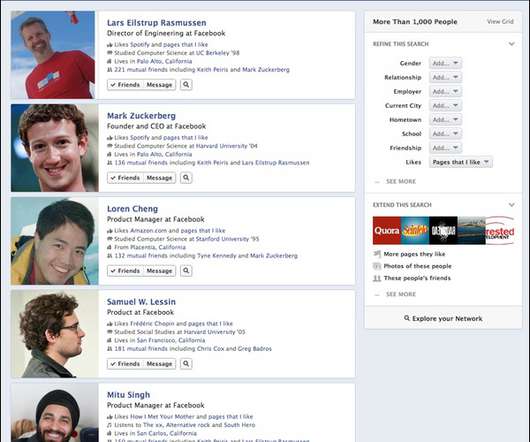This screenshot has height=442, width=530.
Task: Open the Employer Add dropdown
Action: [x=445, y=91]
